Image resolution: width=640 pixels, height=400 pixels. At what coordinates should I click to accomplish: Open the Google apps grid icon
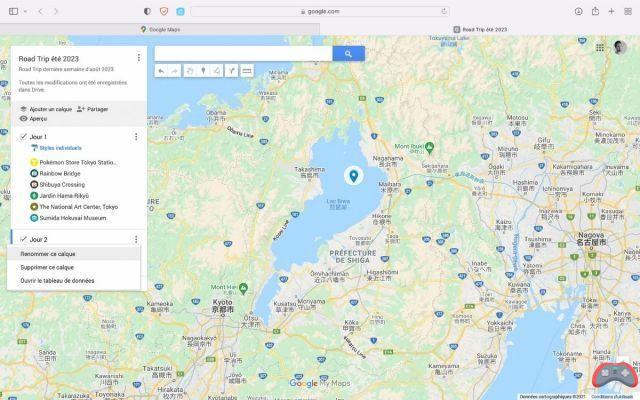point(600,48)
